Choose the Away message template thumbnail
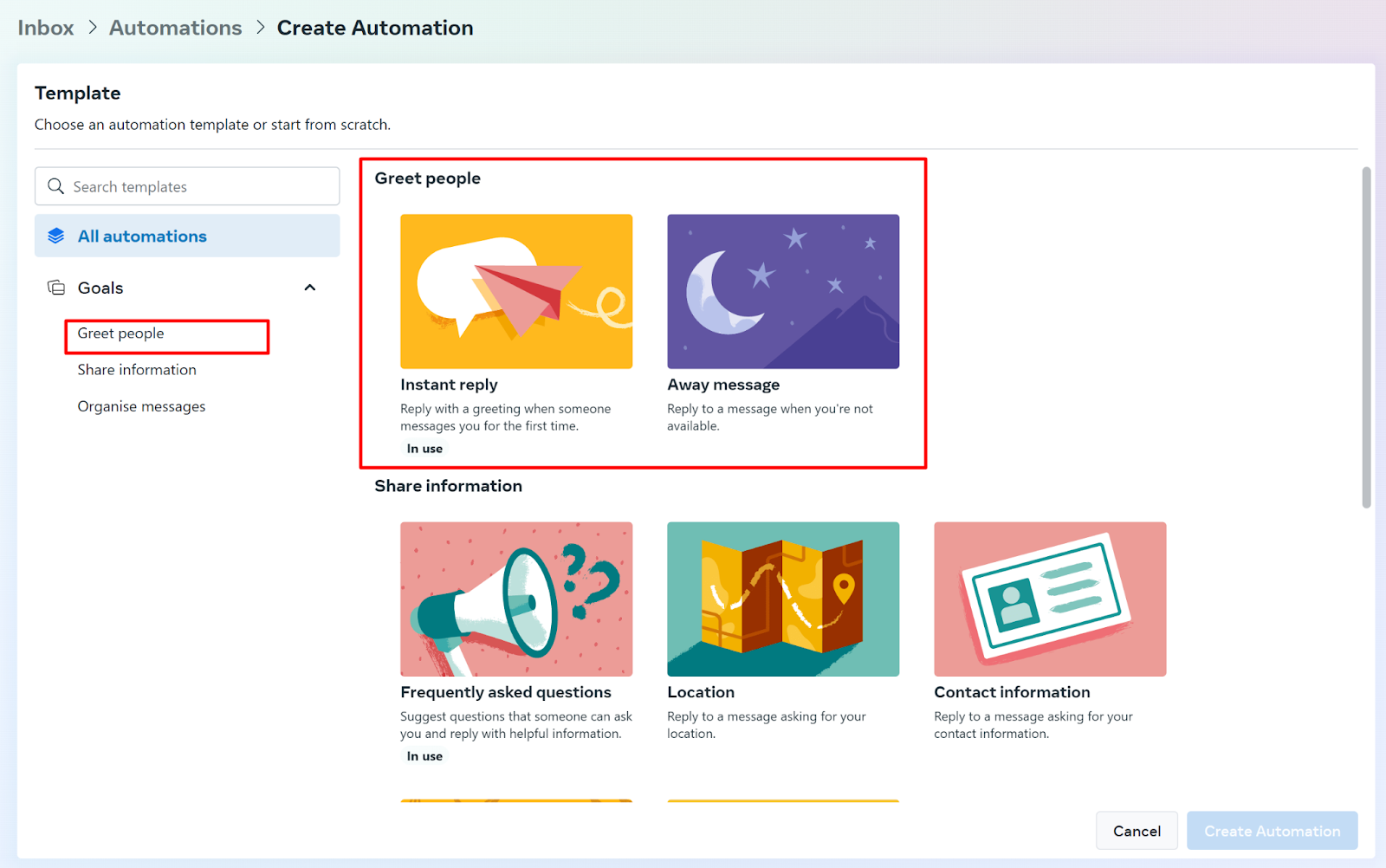The width and height of the screenshot is (1386, 868). click(x=783, y=291)
